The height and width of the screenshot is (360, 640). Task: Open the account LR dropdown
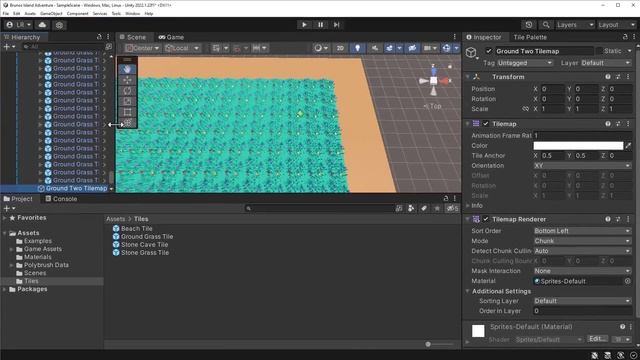coord(19,25)
